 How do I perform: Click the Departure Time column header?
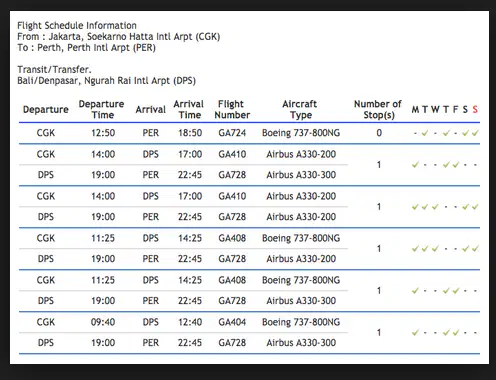pos(101,109)
